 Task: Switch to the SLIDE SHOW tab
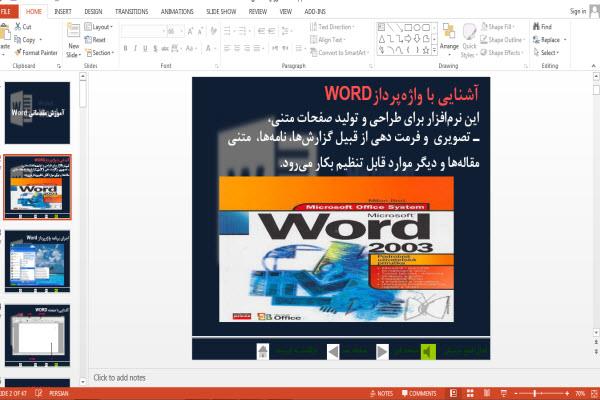[221, 12]
